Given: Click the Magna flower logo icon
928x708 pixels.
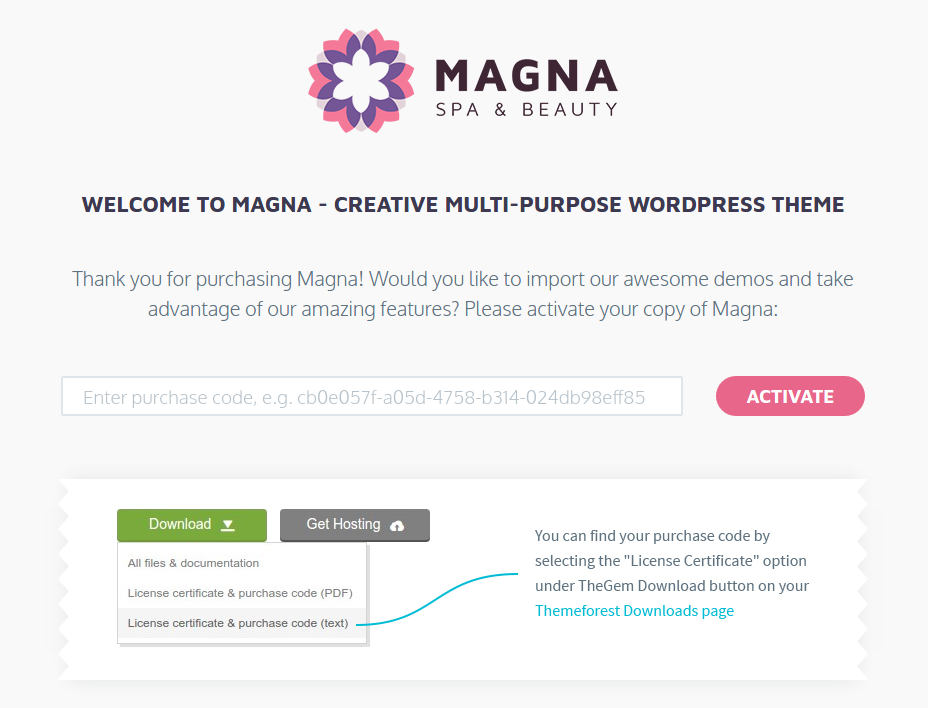Looking at the screenshot, I should click(x=361, y=81).
